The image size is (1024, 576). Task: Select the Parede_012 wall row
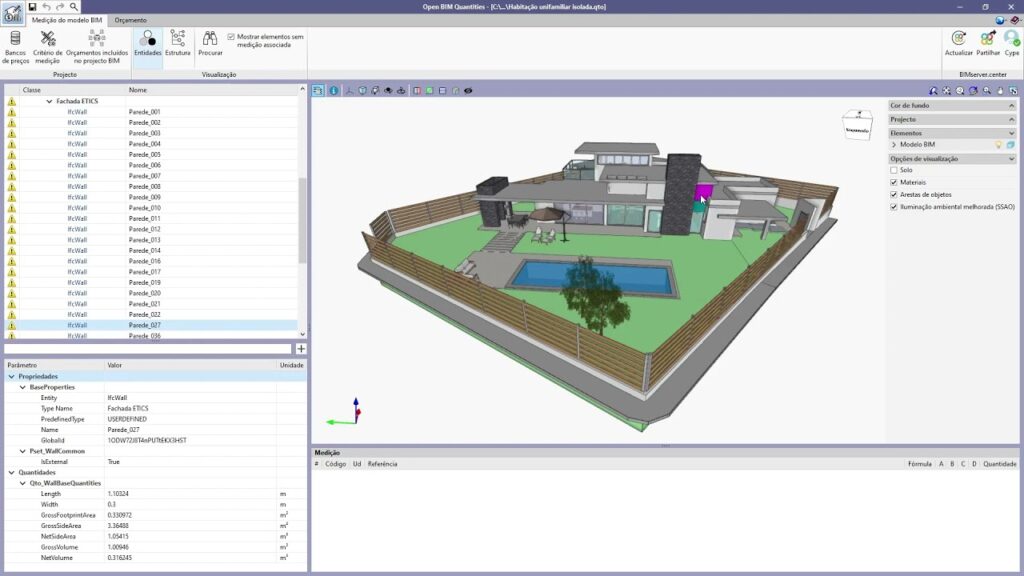click(x=144, y=229)
